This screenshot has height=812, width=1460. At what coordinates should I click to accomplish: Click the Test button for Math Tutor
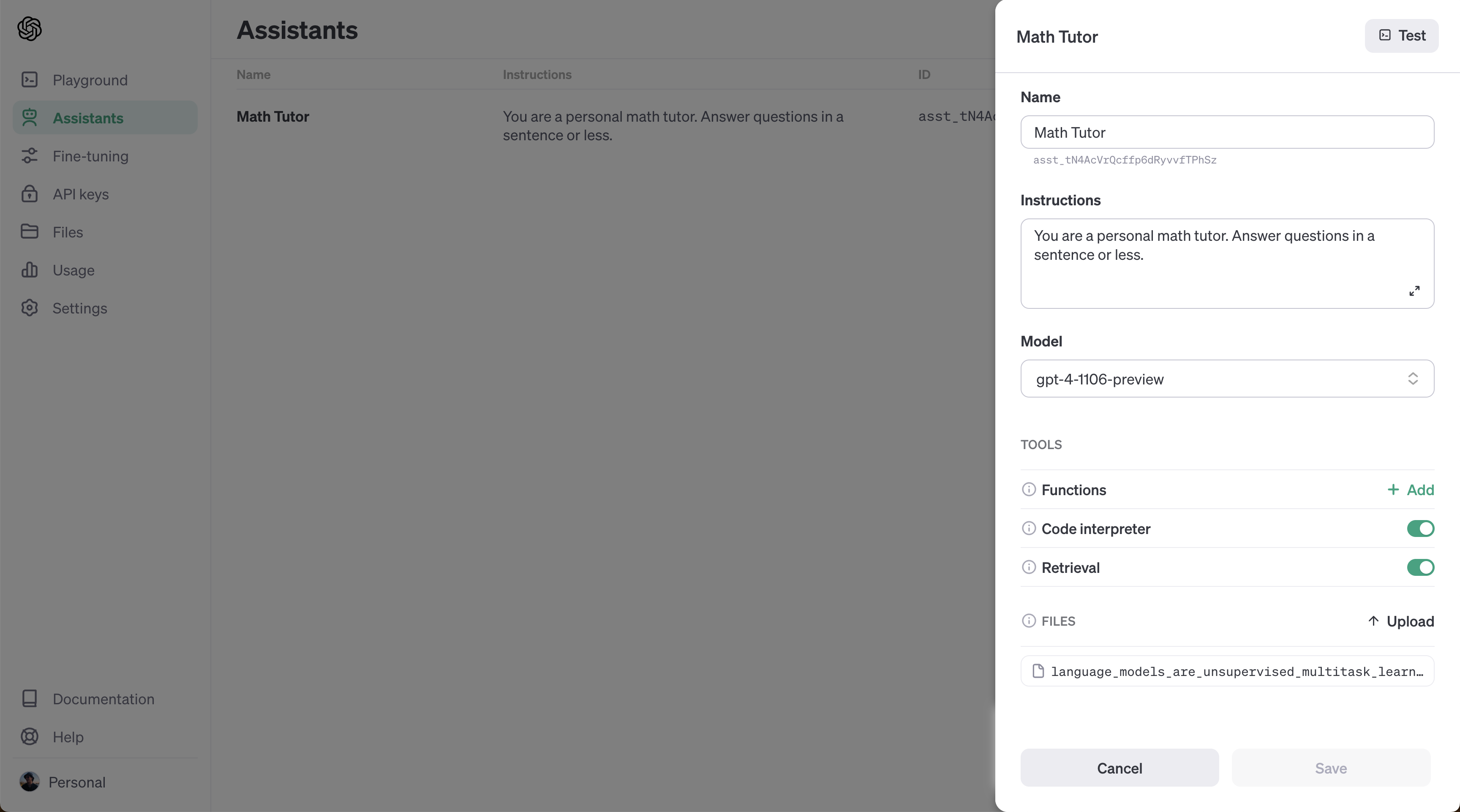coord(1401,35)
